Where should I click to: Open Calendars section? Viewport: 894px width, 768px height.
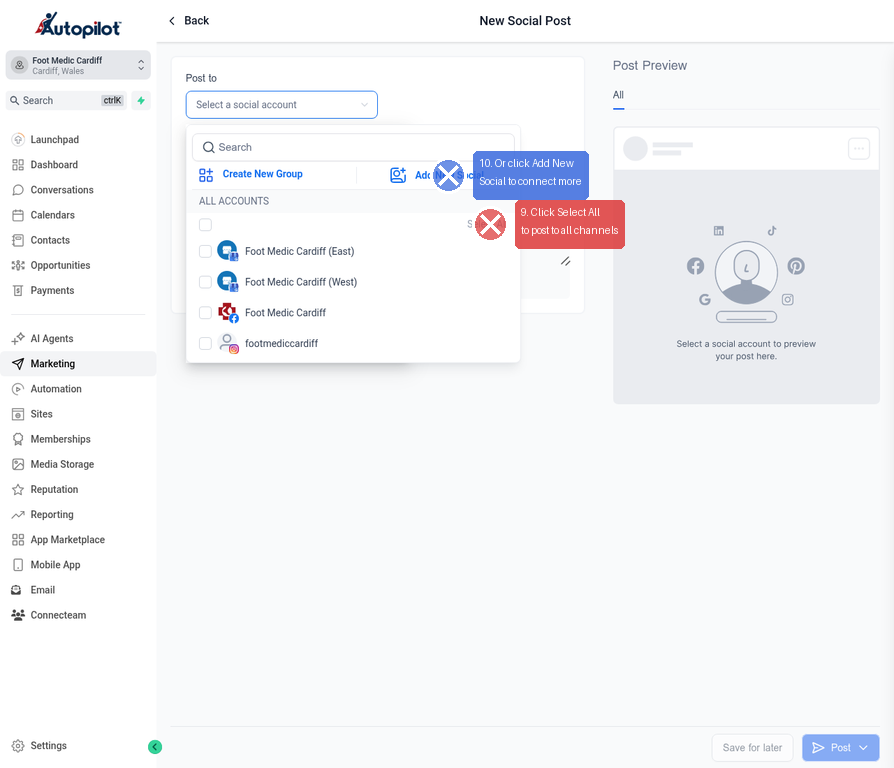52,215
